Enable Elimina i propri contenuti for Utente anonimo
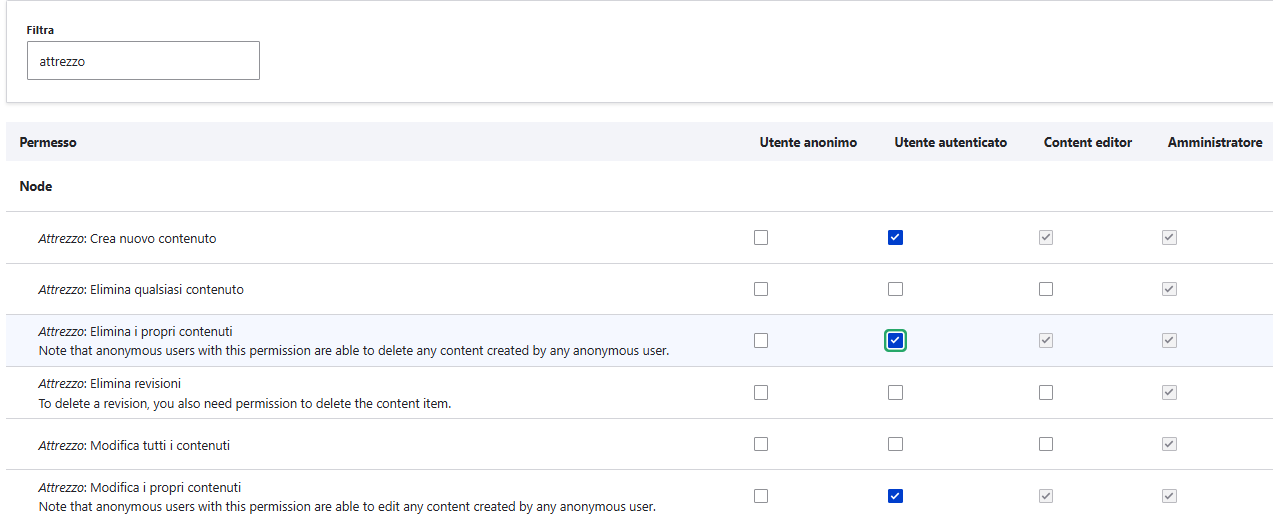 (761, 341)
